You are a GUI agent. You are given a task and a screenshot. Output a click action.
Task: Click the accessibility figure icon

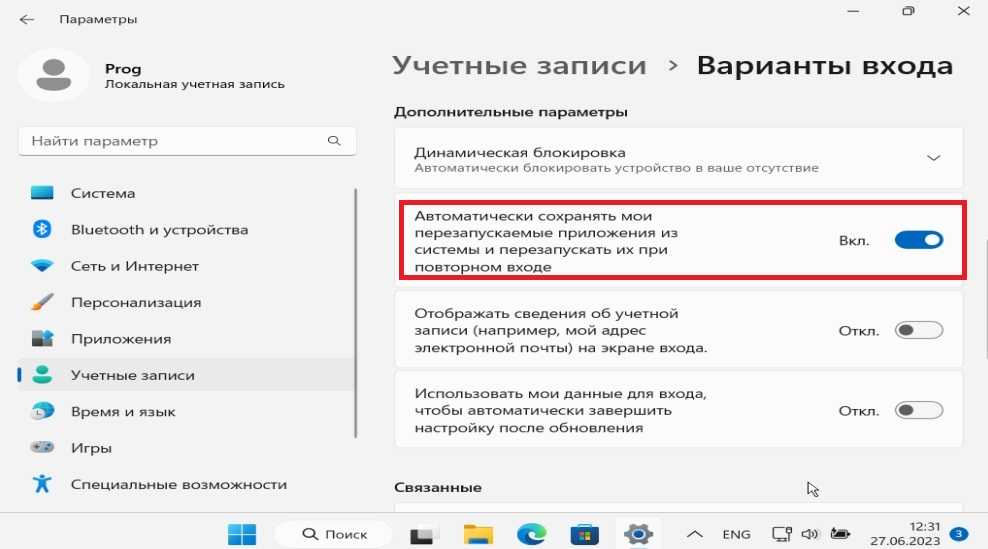tap(42, 484)
